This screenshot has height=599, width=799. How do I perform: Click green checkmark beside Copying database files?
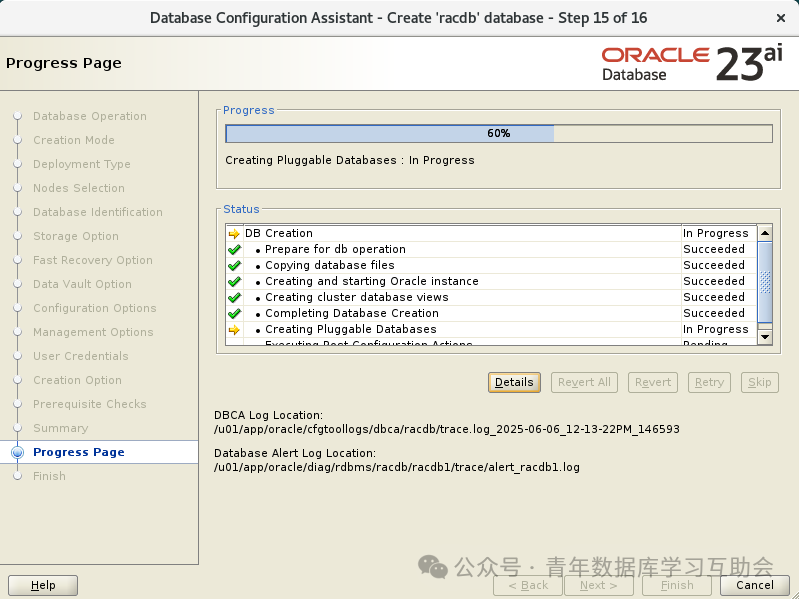pos(234,265)
